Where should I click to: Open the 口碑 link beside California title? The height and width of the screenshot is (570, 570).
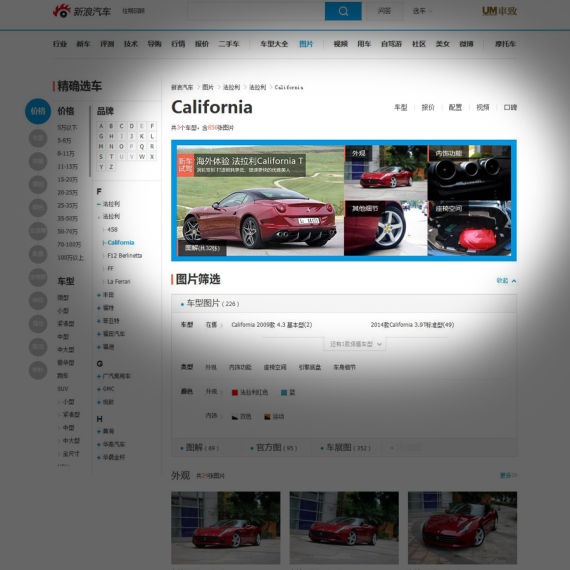point(510,107)
